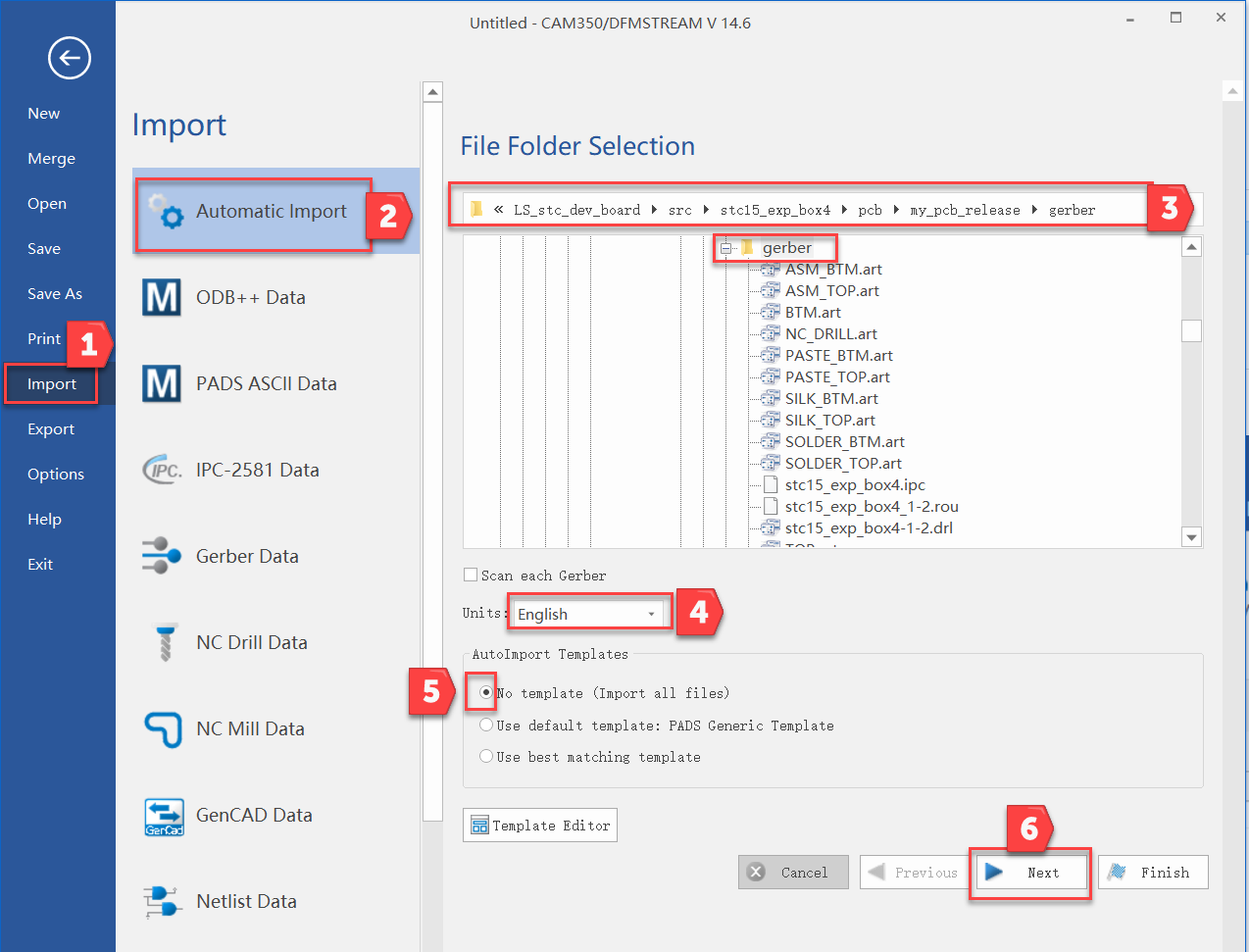Select Save As in the sidebar

tap(55, 294)
